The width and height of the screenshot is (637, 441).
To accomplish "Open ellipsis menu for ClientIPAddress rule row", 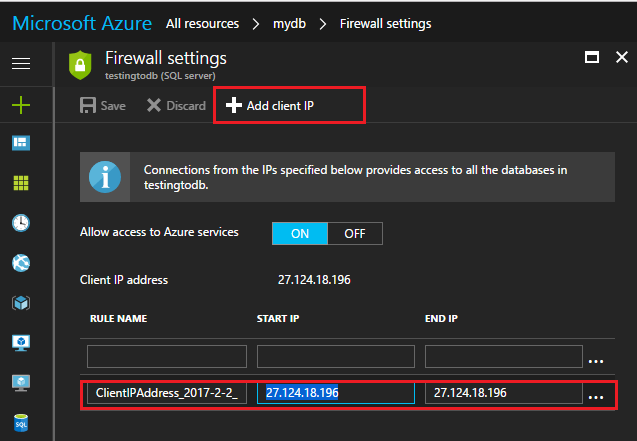I will [x=596, y=397].
